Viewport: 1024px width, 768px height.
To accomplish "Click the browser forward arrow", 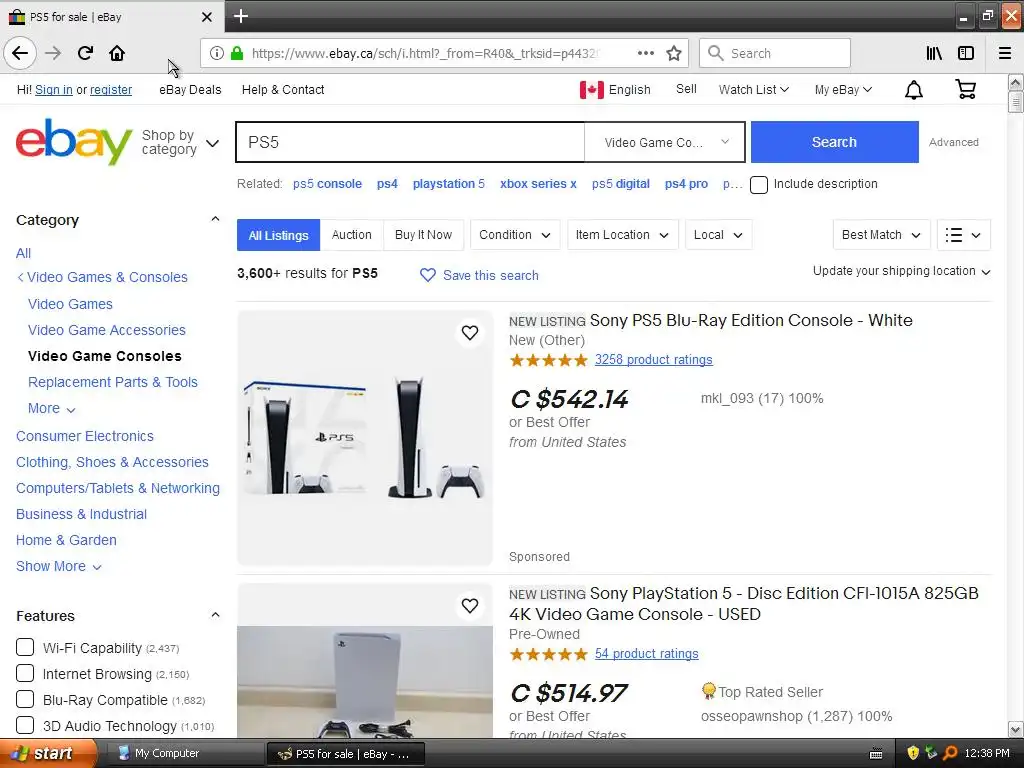I will coord(53,53).
